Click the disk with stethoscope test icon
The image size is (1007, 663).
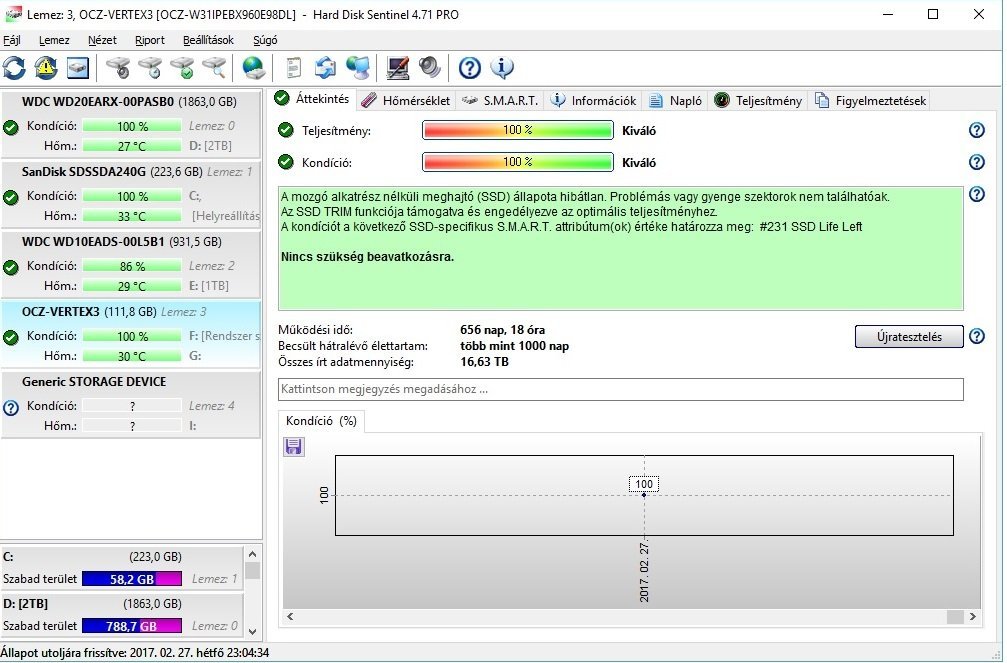click(118, 67)
